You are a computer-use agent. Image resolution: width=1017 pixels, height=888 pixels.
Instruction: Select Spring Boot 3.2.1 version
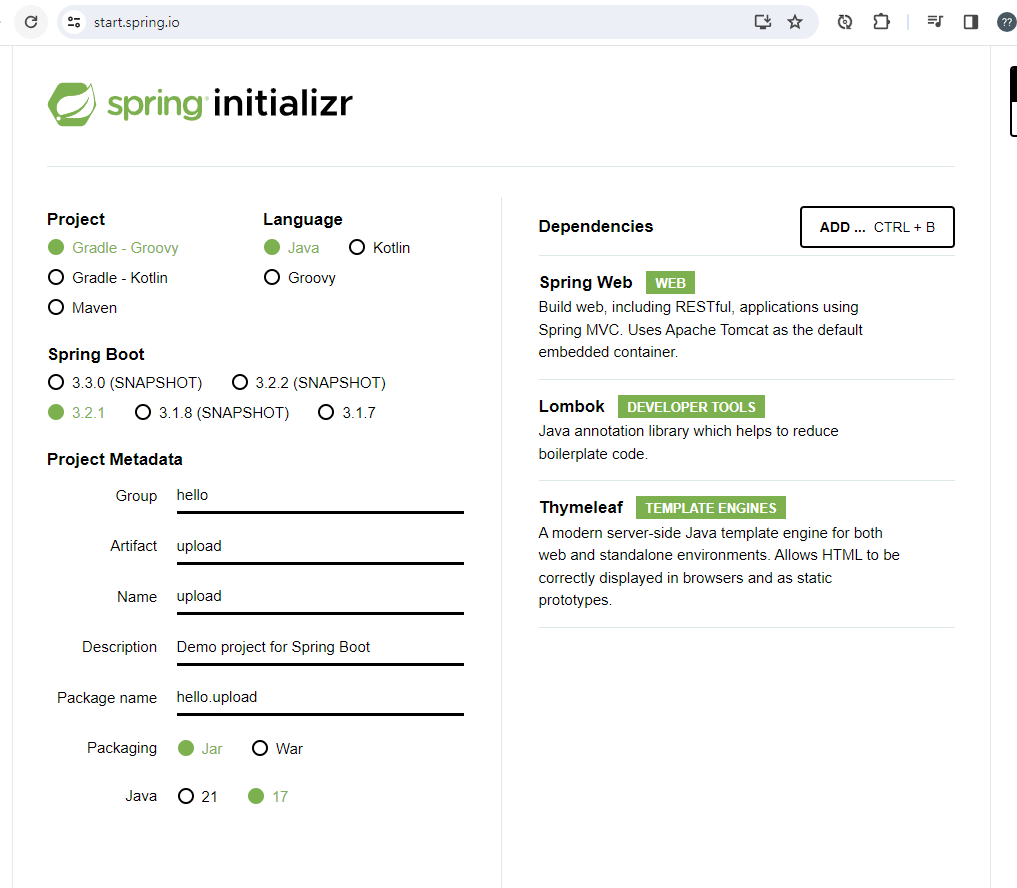pos(76,413)
